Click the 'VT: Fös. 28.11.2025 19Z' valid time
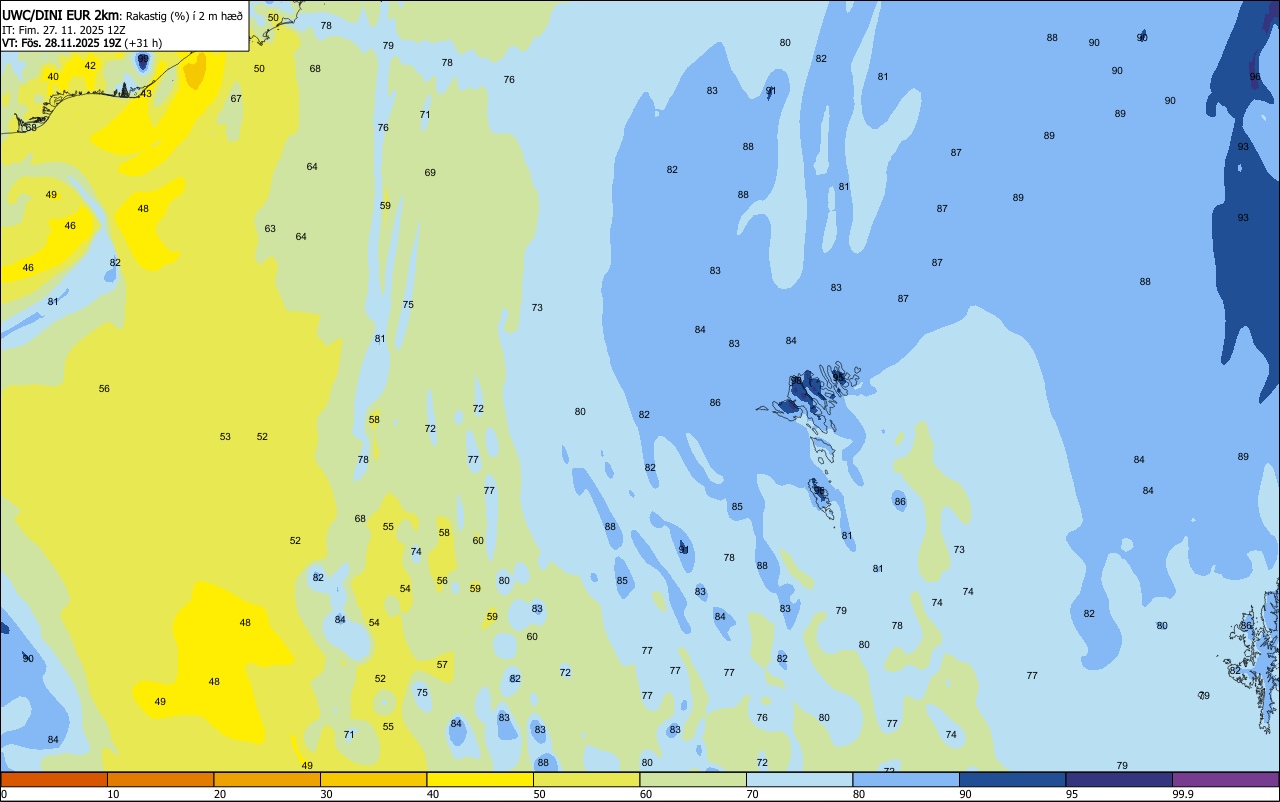Screen dimensions: 1280x802 pos(62,43)
